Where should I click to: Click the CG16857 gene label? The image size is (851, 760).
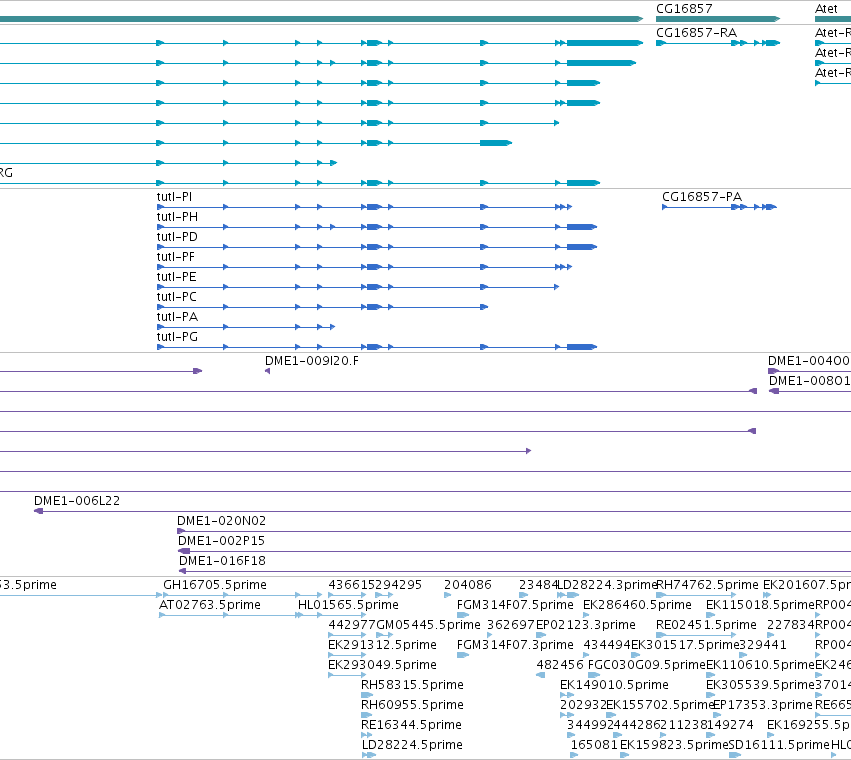tap(684, 9)
